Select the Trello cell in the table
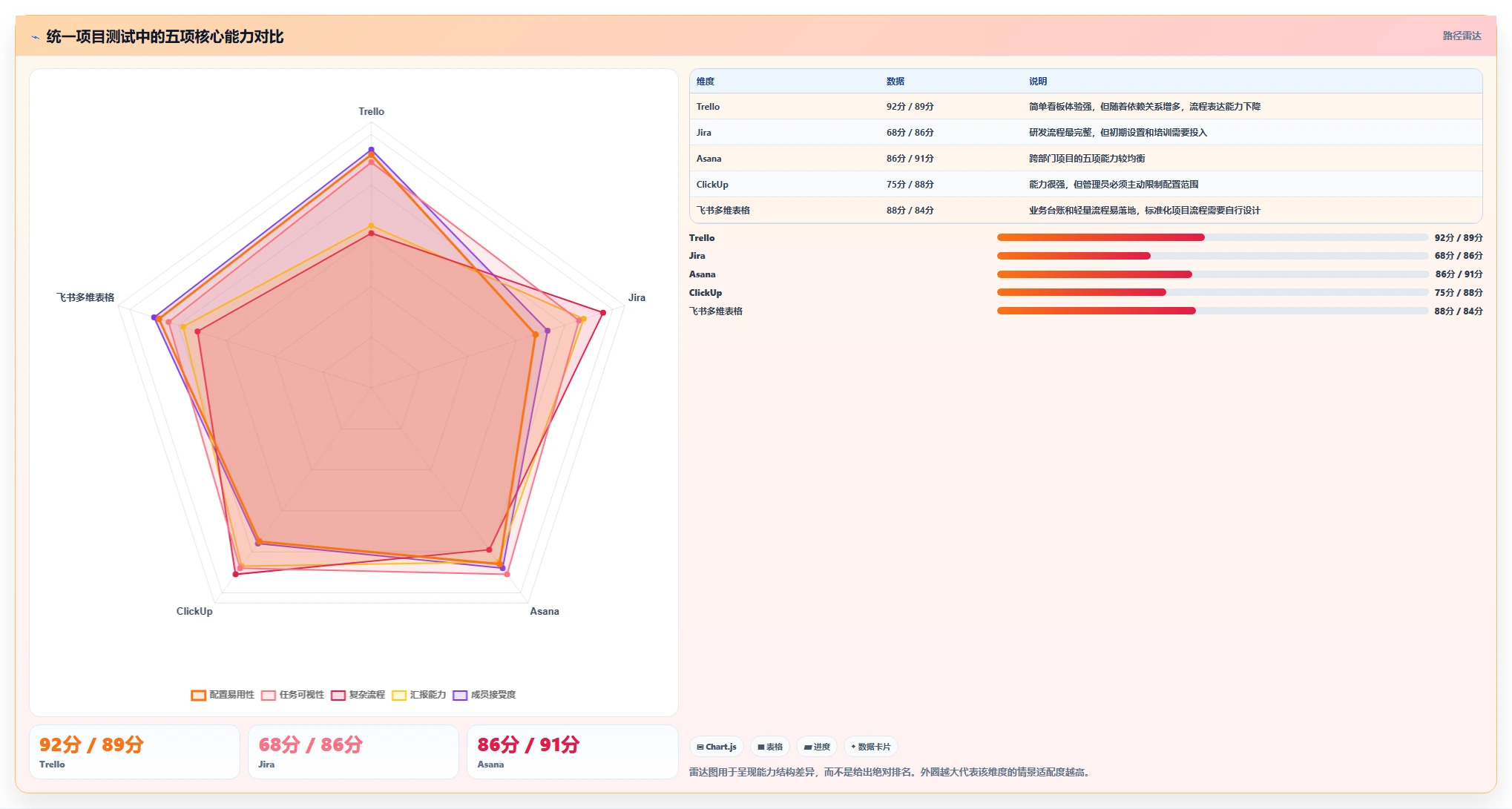The width and height of the screenshot is (1512, 809). point(709,107)
